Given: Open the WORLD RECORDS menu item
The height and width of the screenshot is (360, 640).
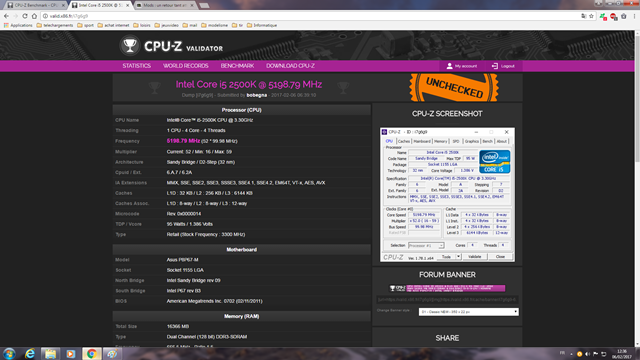Looking at the screenshot, I should coord(186,66).
